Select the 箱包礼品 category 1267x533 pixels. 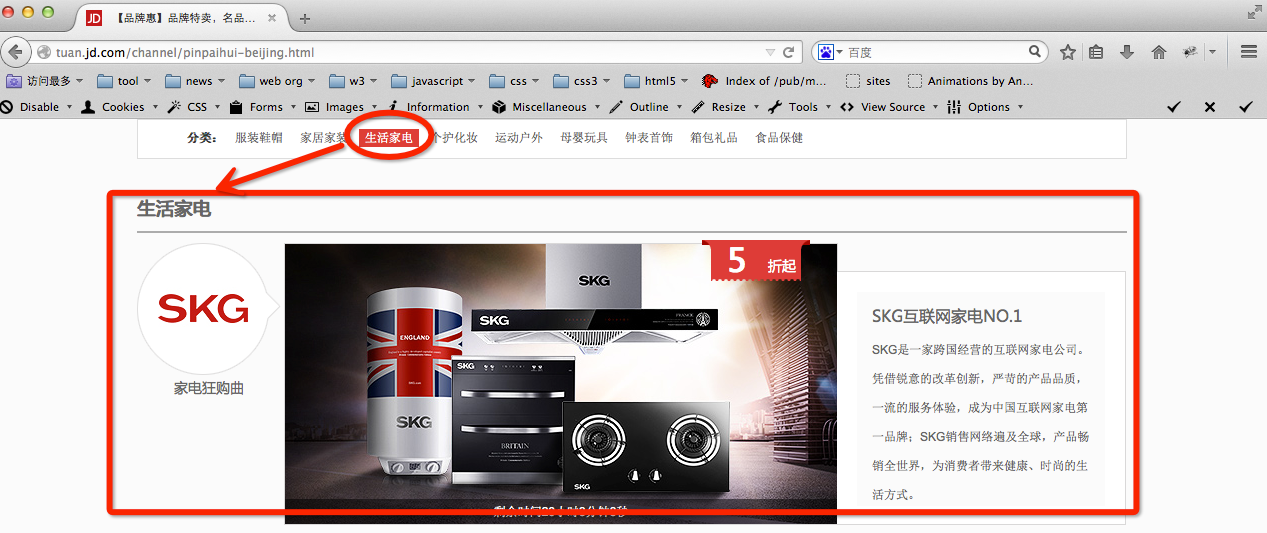coord(714,138)
